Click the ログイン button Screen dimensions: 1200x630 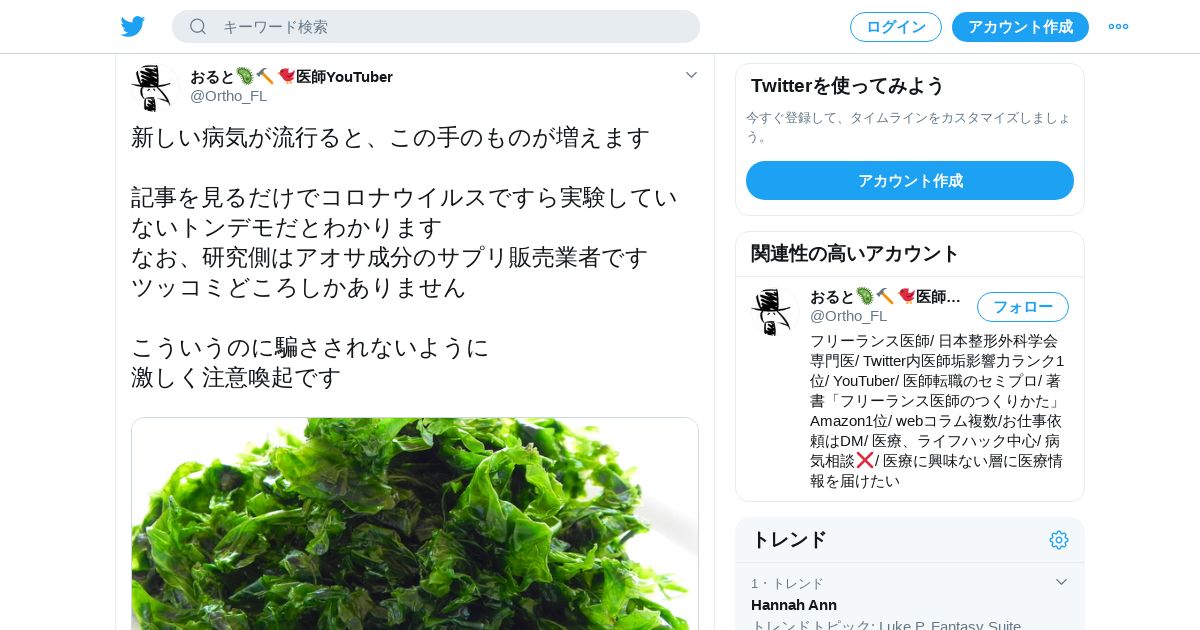(896, 27)
